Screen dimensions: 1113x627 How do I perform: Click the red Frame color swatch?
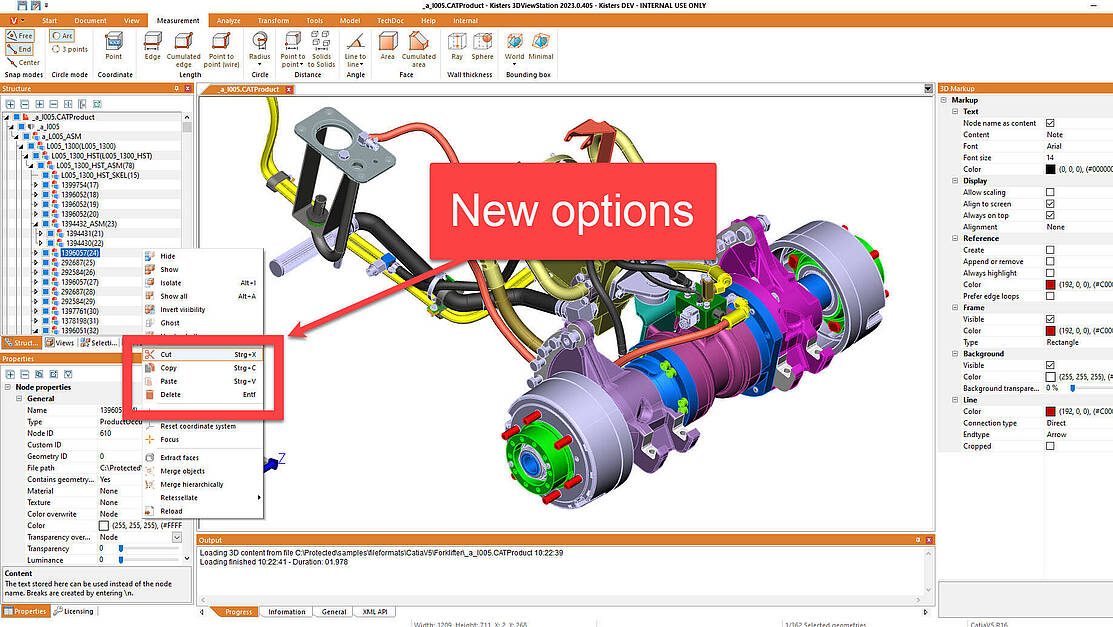click(x=1050, y=331)
